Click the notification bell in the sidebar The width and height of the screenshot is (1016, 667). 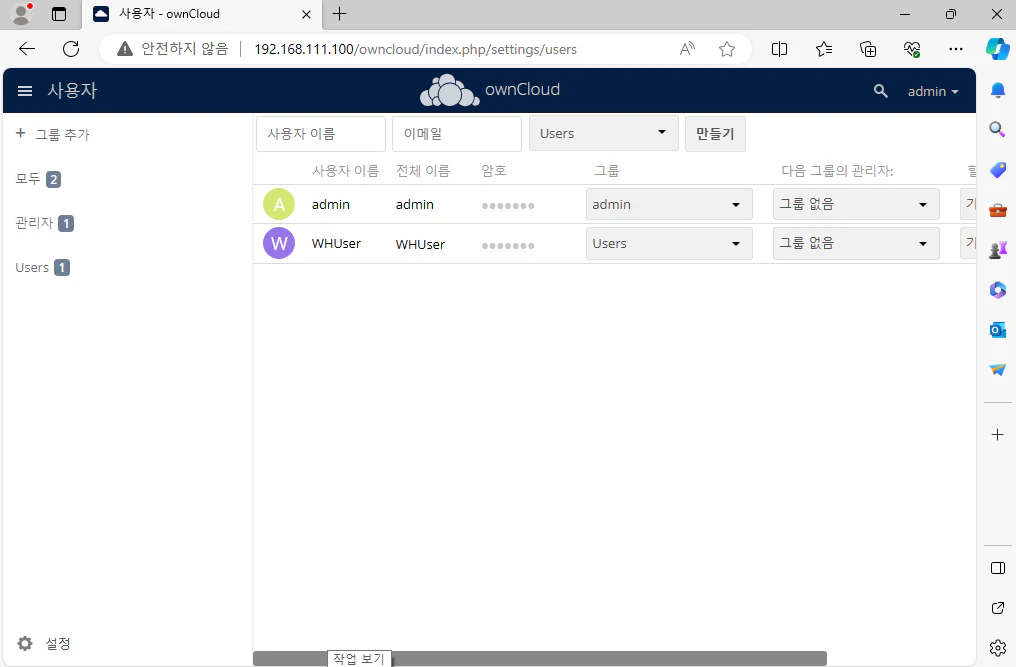[998, 89]
